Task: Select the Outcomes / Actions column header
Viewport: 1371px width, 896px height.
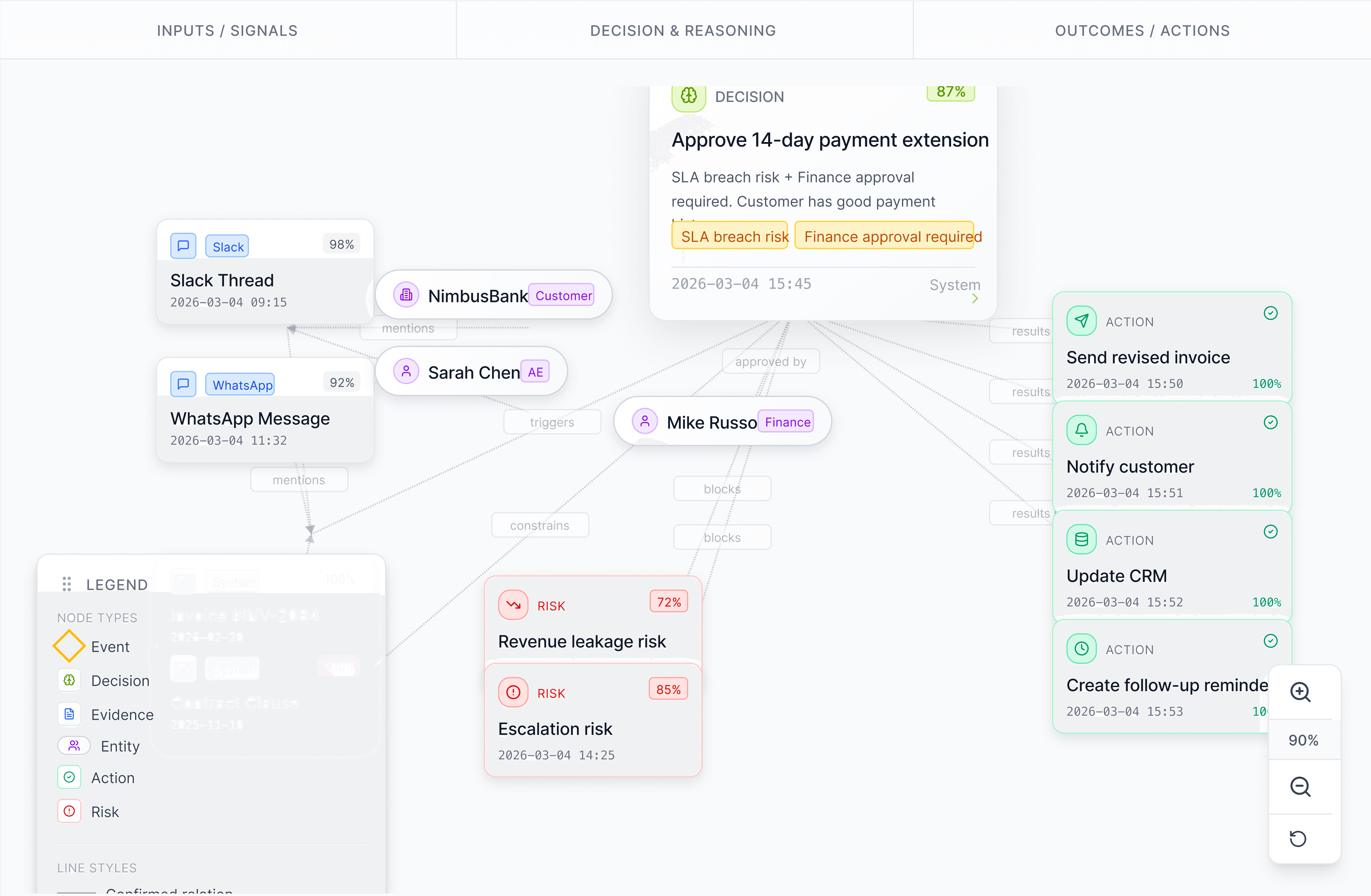Action: click(1142, 31)
